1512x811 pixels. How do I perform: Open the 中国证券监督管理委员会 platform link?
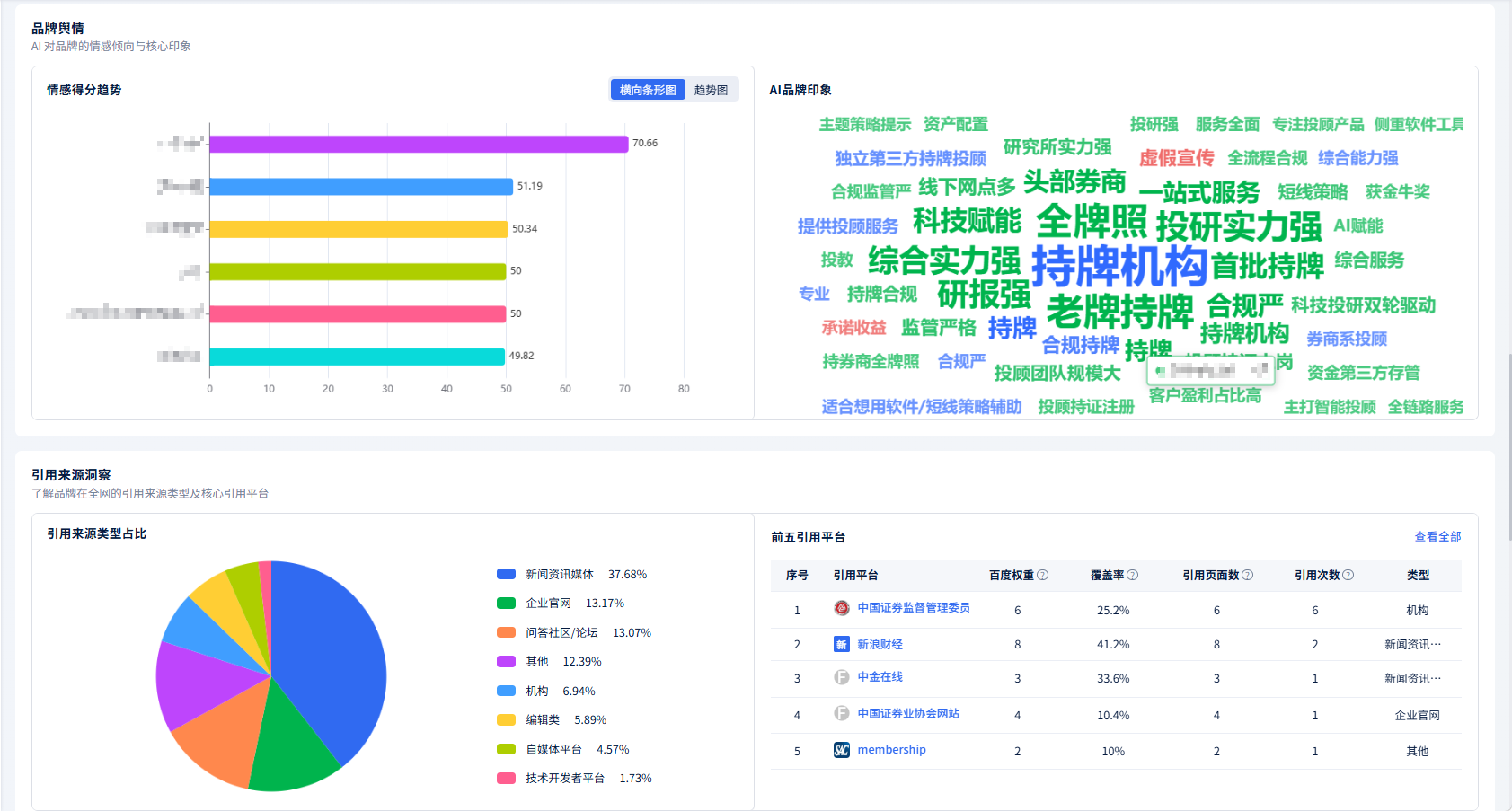(x=914, y=608)
